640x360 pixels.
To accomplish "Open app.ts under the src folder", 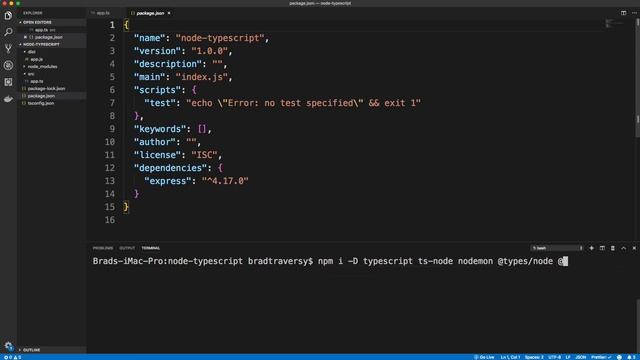I will click(x=36, y=81).
